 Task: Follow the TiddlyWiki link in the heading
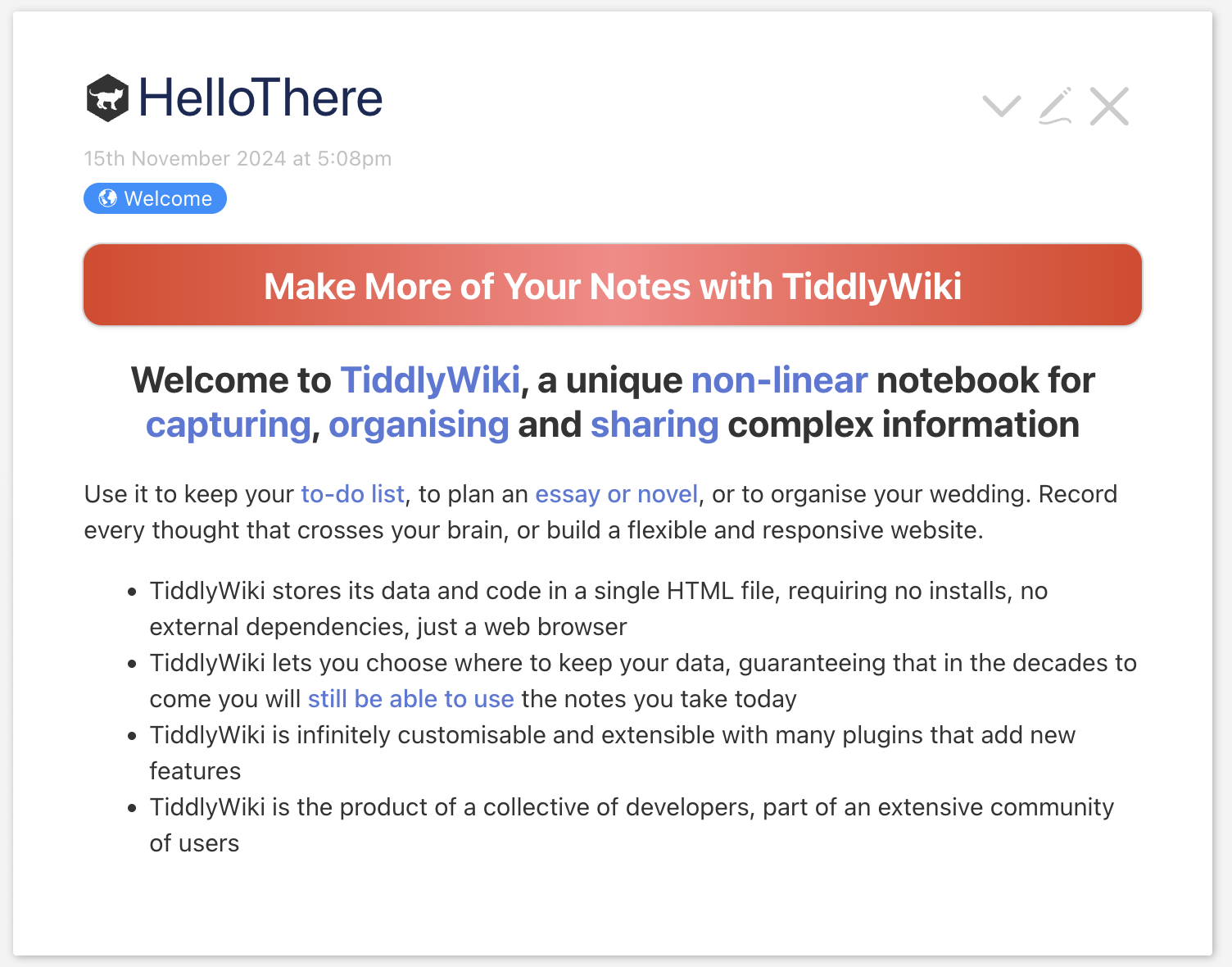[430, 380]
